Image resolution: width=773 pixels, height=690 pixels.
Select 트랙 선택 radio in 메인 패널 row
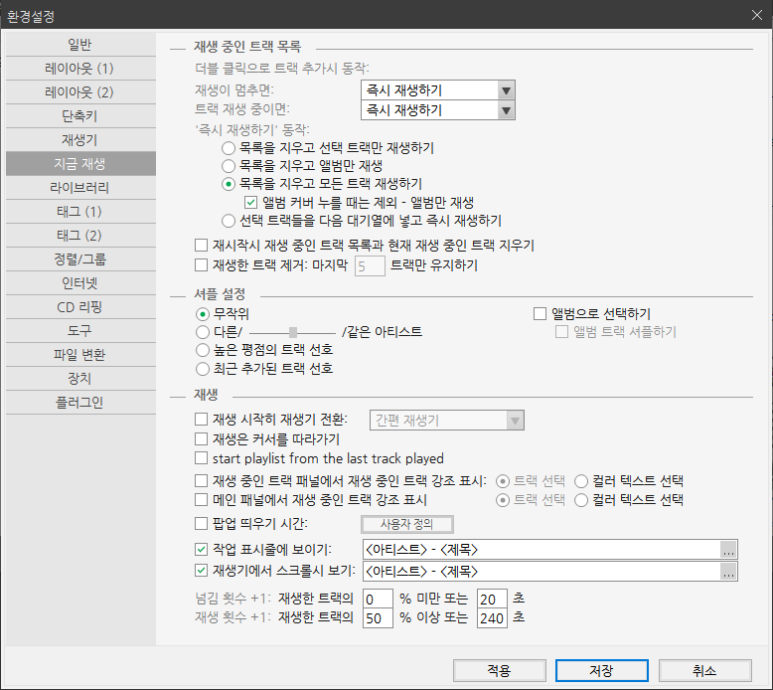click(502, 500)
